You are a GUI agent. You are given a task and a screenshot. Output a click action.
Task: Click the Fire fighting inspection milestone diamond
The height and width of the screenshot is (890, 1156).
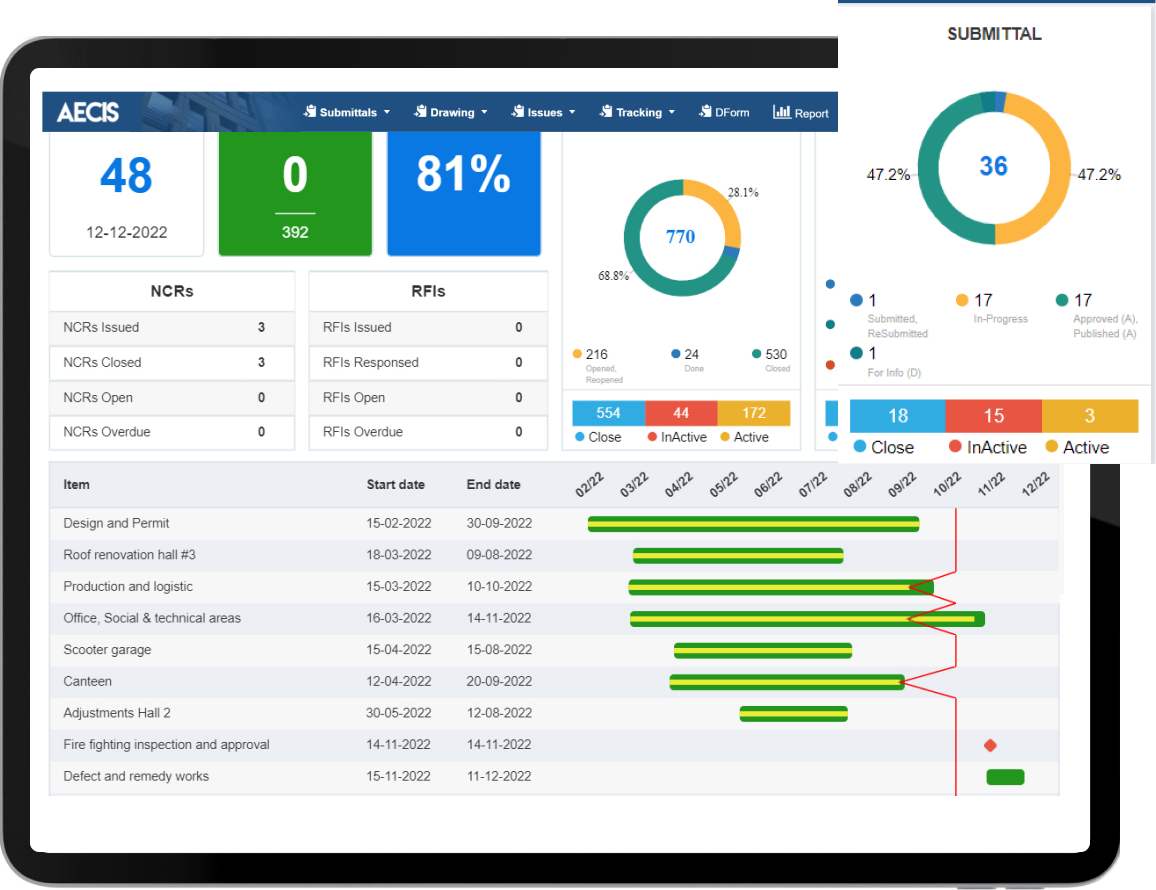point(990,745)
